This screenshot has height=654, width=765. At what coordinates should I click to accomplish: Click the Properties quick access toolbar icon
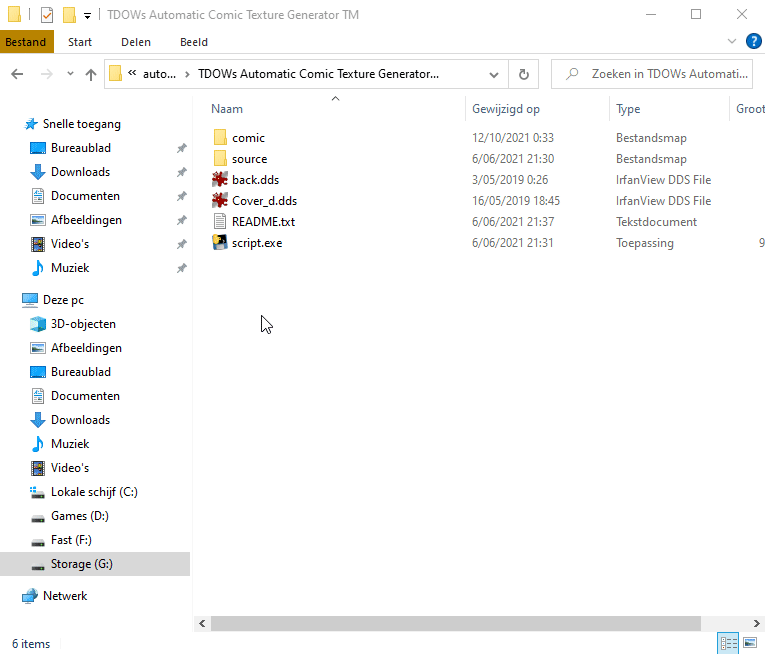(47, 15)
